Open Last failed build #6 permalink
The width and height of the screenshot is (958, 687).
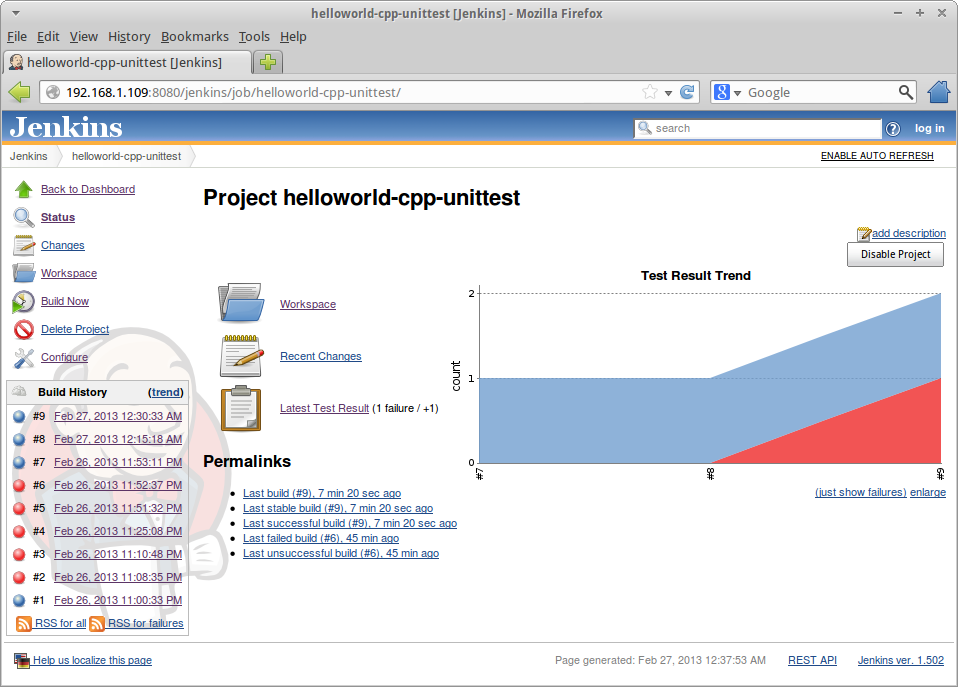coord(321,538)
